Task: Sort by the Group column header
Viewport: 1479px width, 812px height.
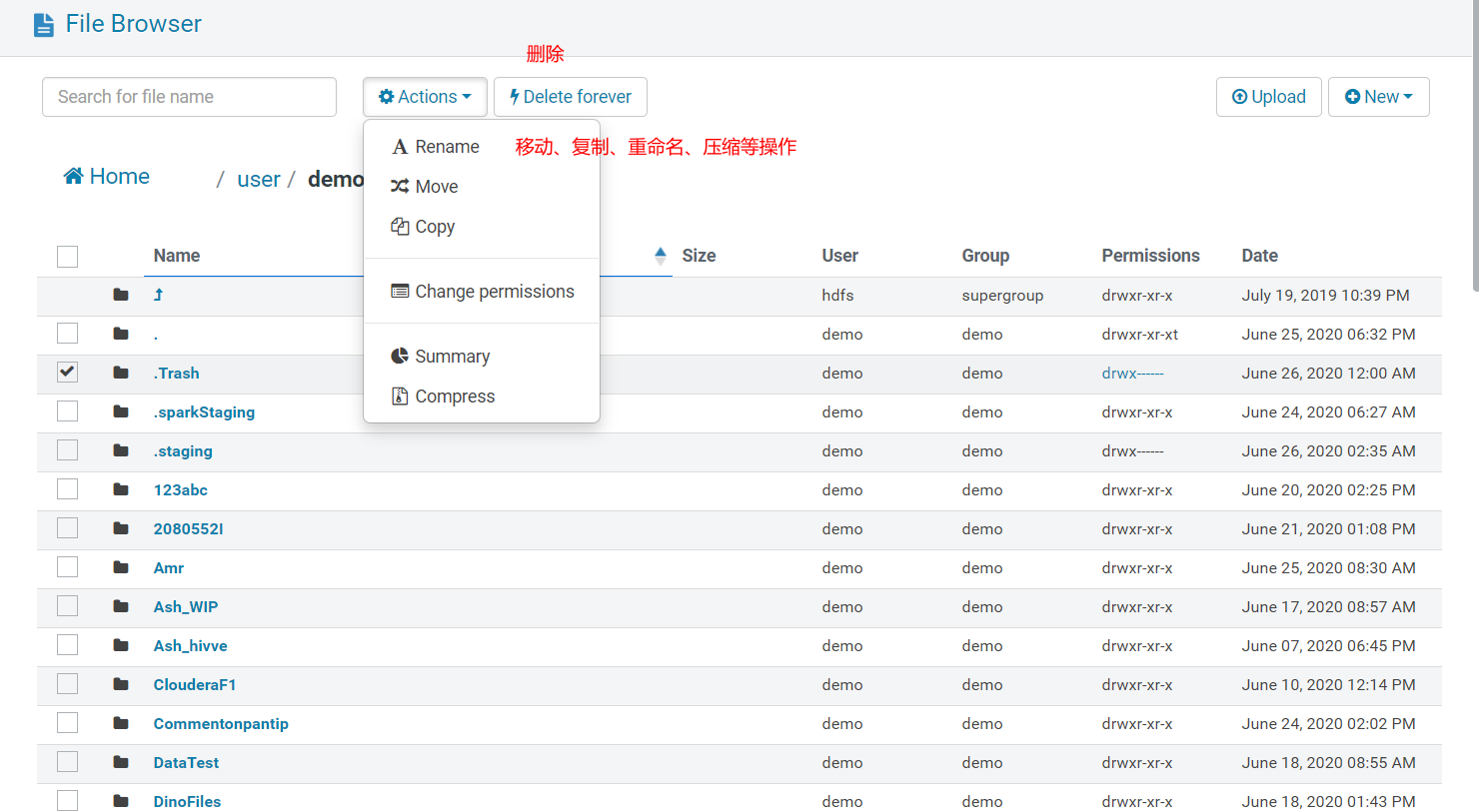Action: pos(985,256)
